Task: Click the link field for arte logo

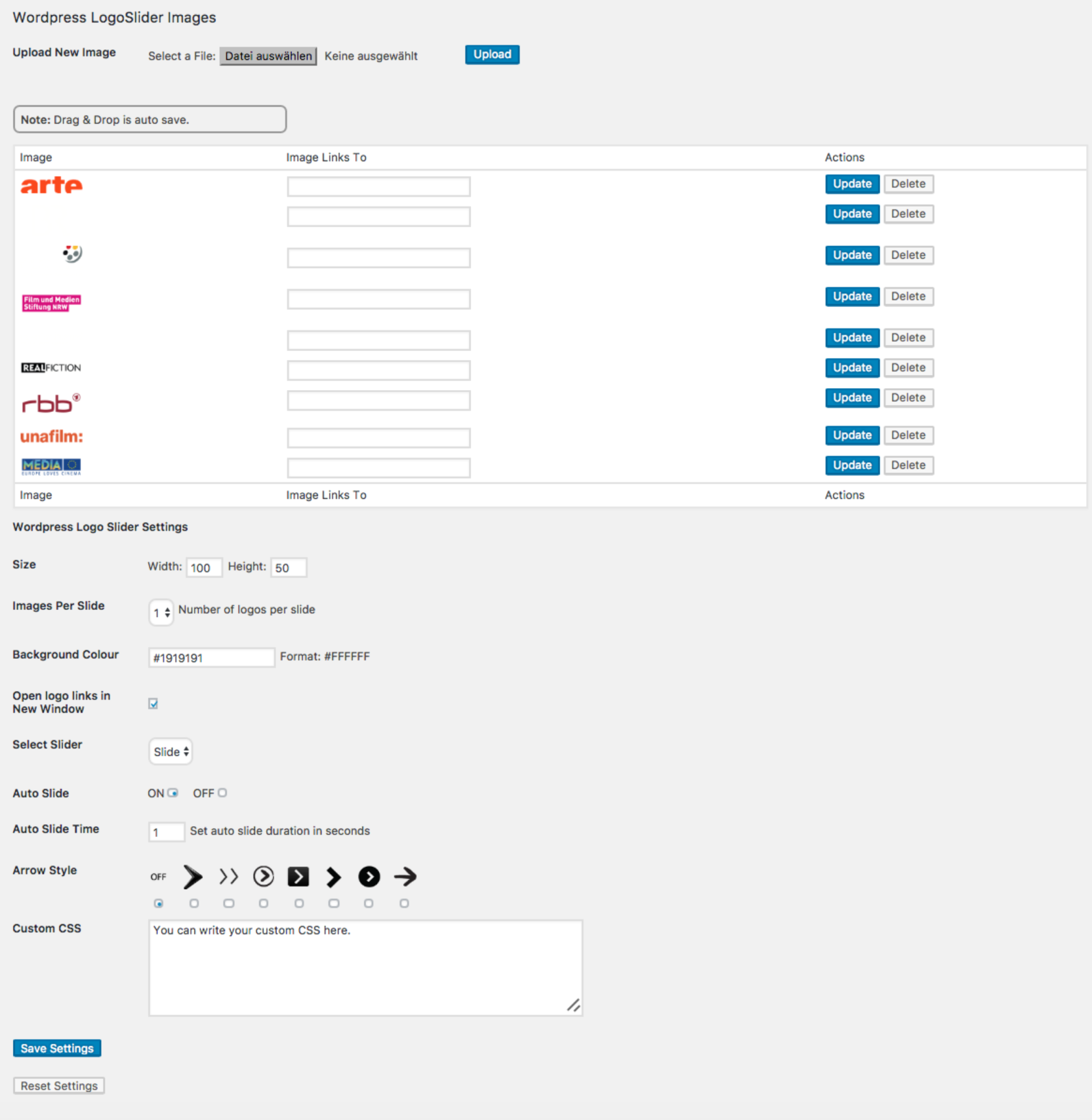Action: [x=379, y=187]
